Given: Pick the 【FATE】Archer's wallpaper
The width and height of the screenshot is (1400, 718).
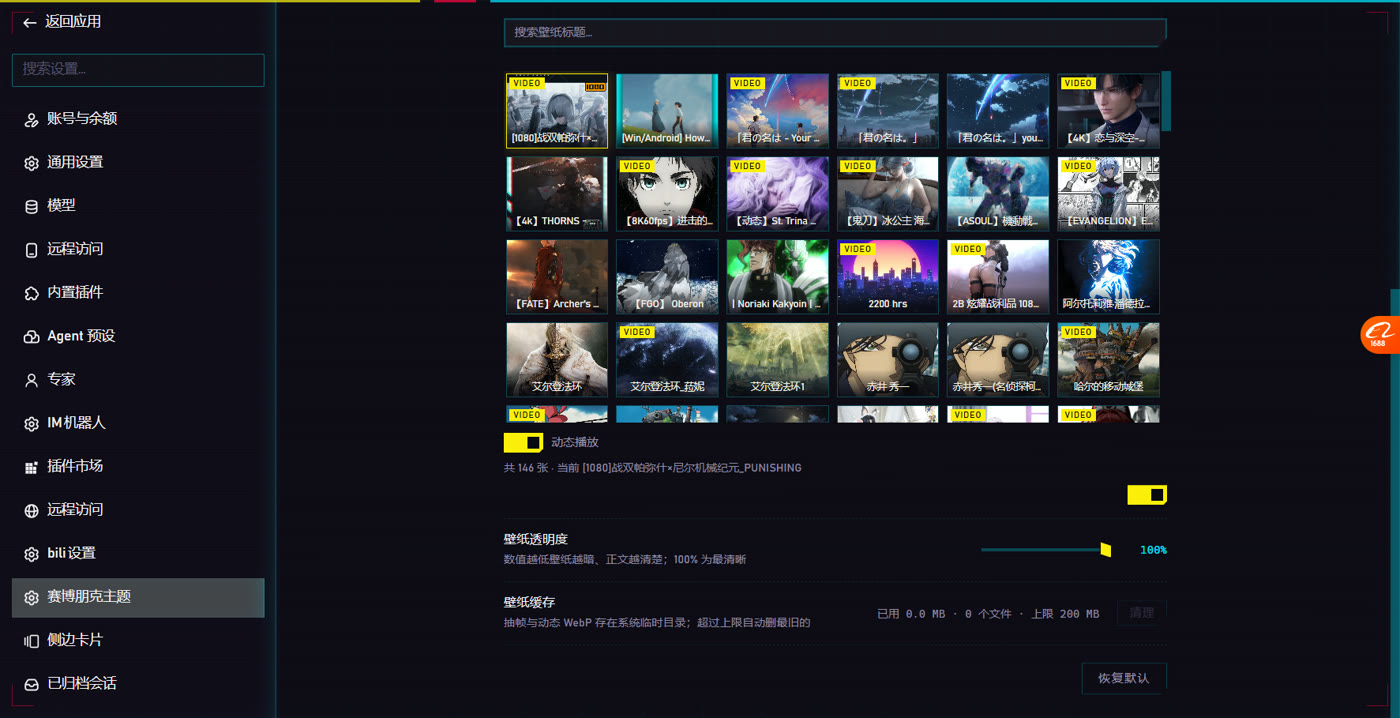Looking at the screenshot, I should click(x=557, y=277).
